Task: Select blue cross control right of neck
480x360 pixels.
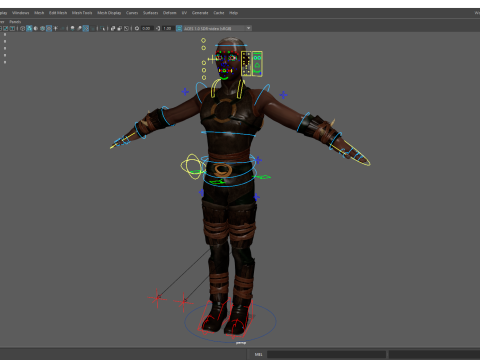Action: [283, 95]
